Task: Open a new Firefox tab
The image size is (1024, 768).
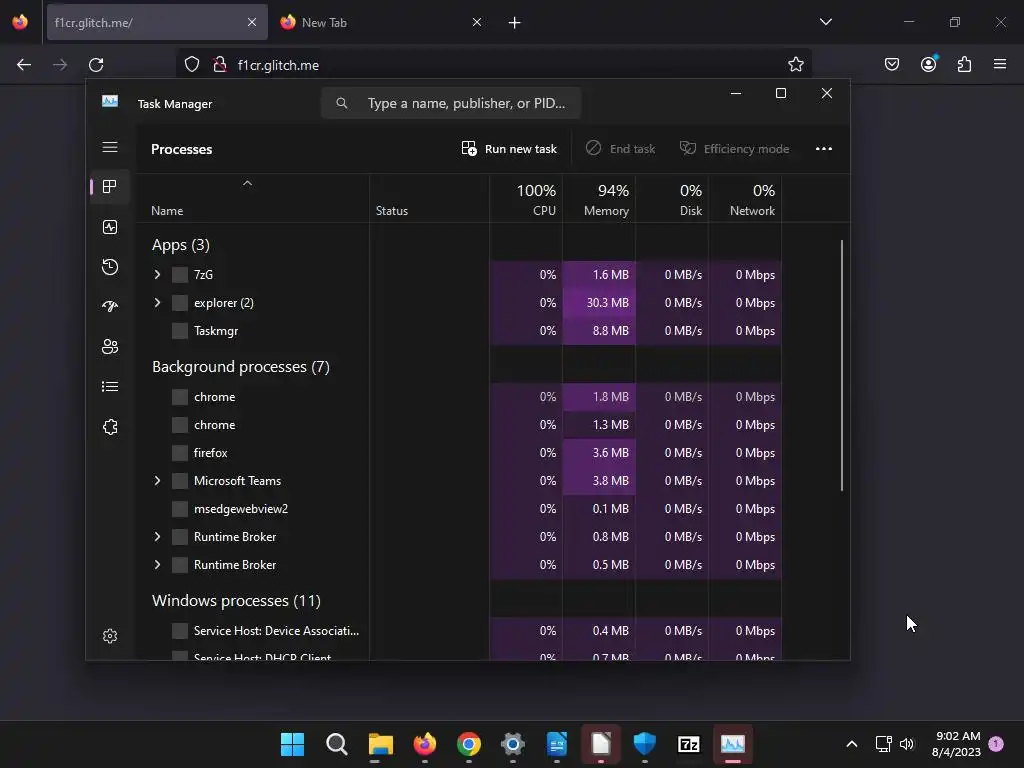Action: 515,23
